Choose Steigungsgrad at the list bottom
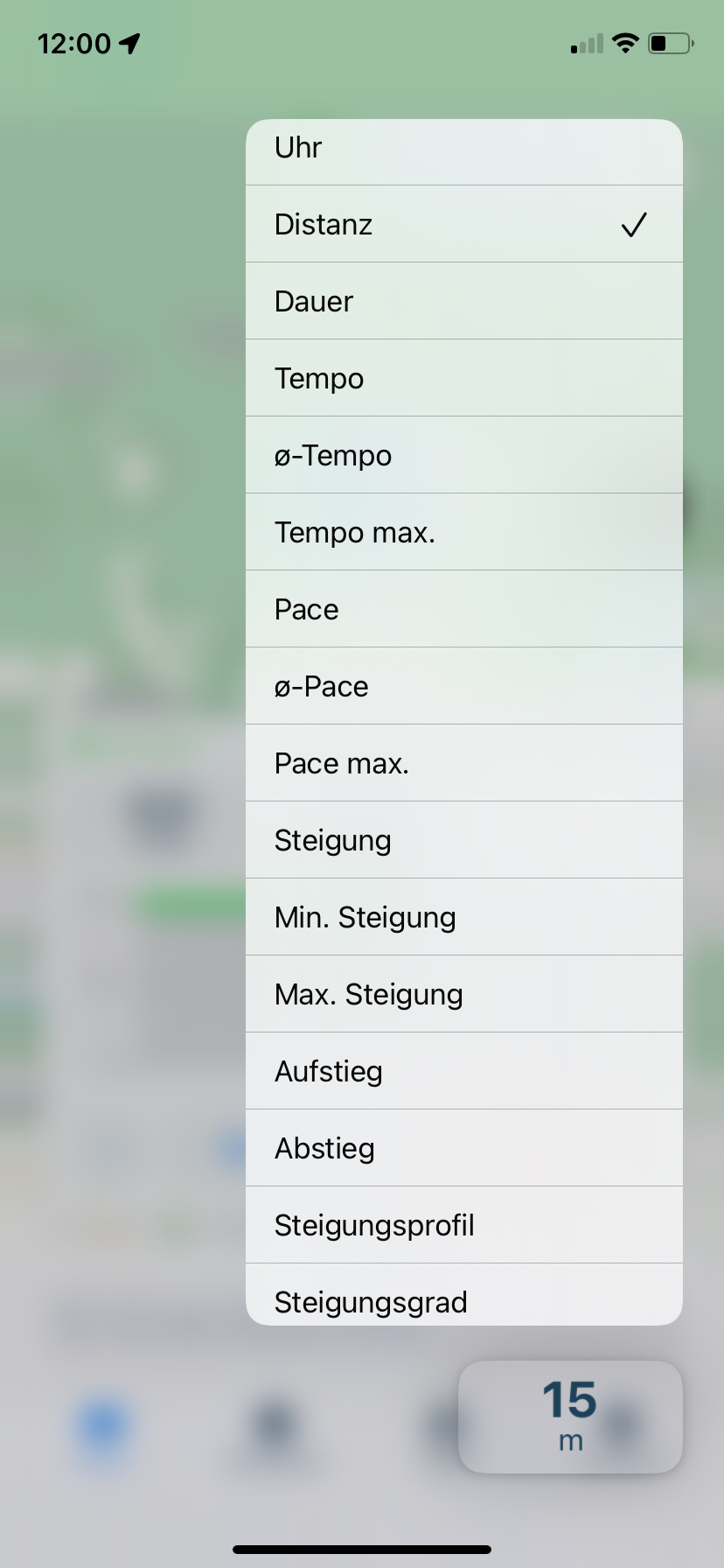 [x=464, y=1294]
